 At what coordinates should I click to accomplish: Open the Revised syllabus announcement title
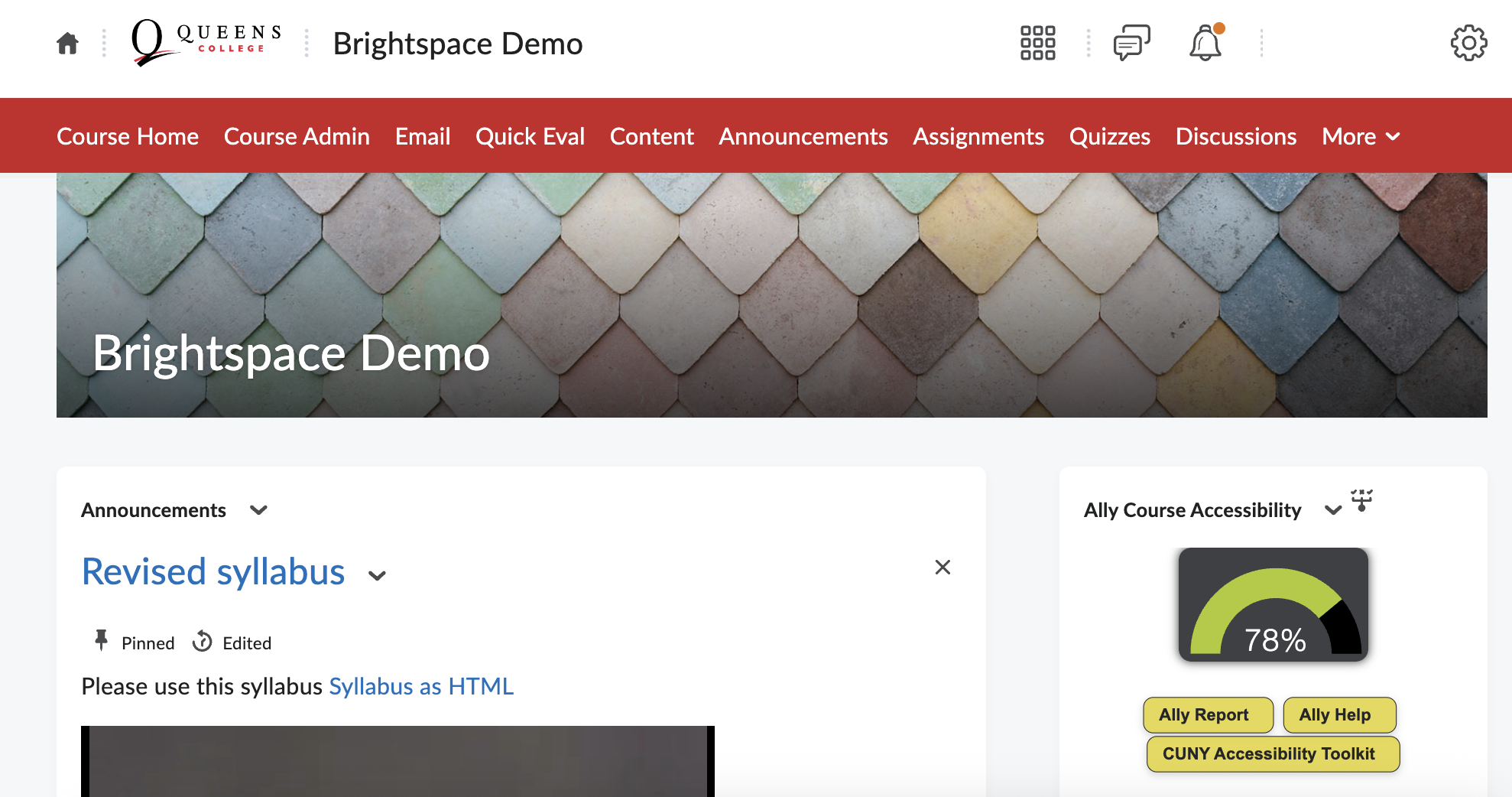pyautogui.click(x=213, y=571)
